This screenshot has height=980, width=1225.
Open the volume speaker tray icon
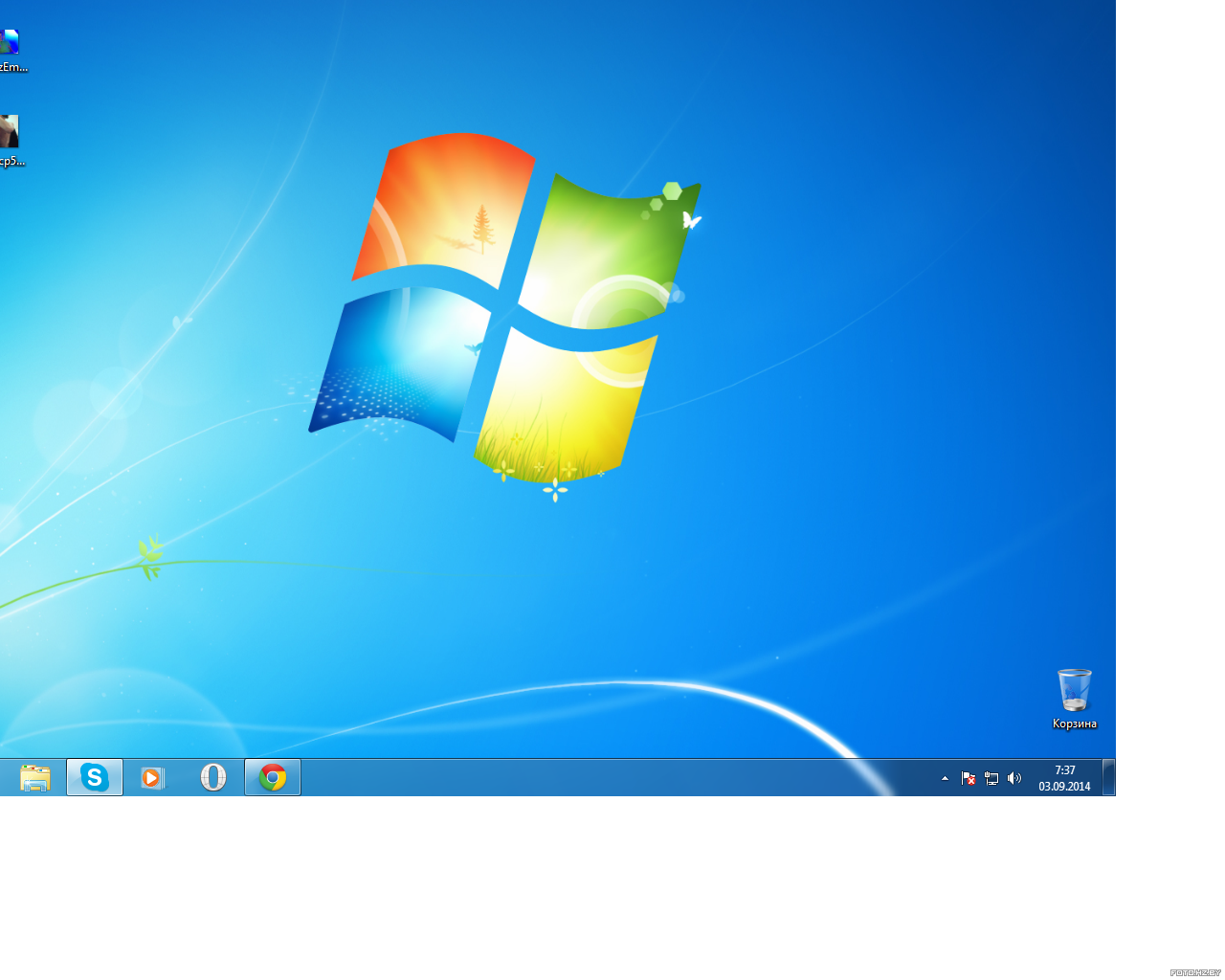1014,778
